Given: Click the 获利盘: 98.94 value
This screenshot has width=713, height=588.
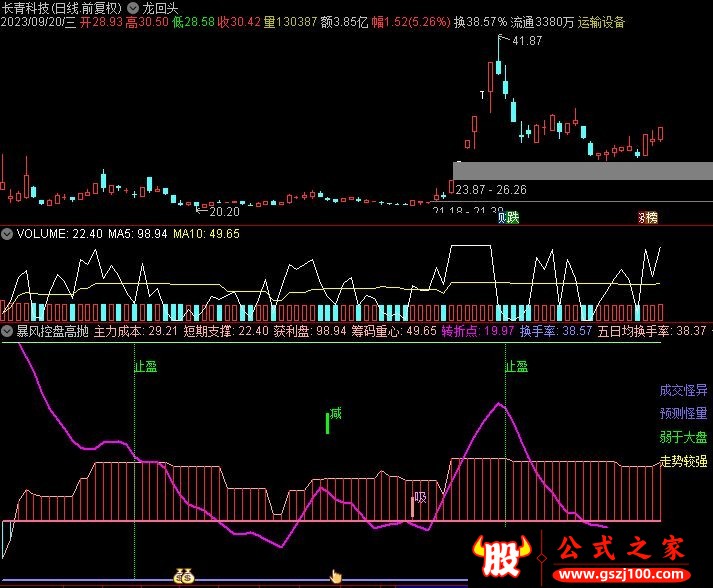Looking at the screenshot, I should pos(310,331).
